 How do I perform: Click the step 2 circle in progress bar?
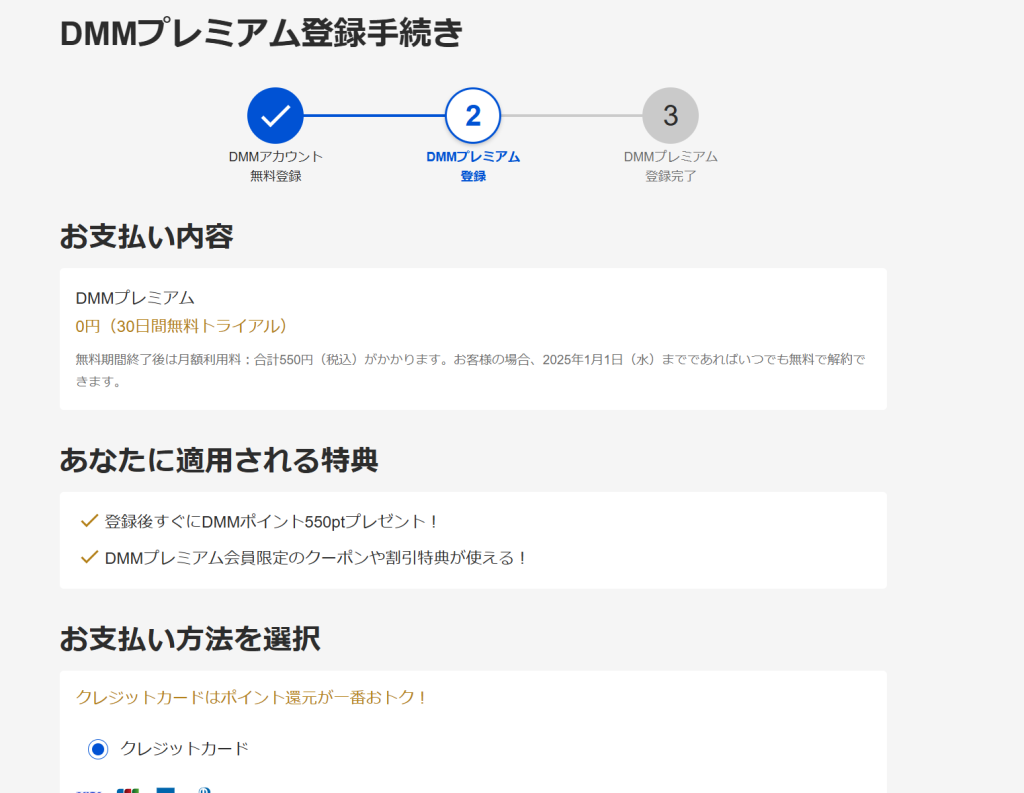point(473,116)
